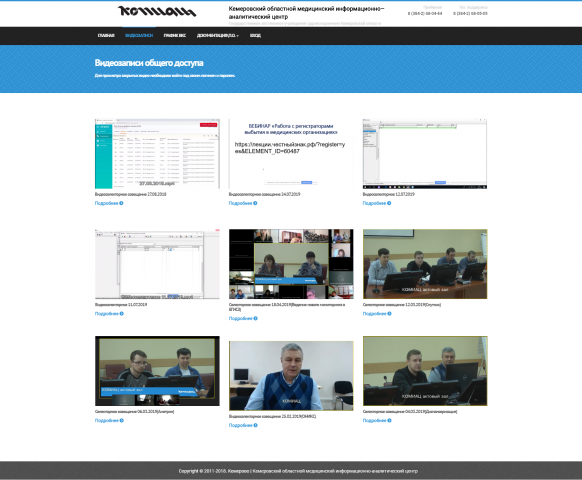The height and width of the screenshot is (480, 582).
Task: Open the multi-camera thumbnail for the 18.04.2019 meeting
Action: [x=291, y=264]
